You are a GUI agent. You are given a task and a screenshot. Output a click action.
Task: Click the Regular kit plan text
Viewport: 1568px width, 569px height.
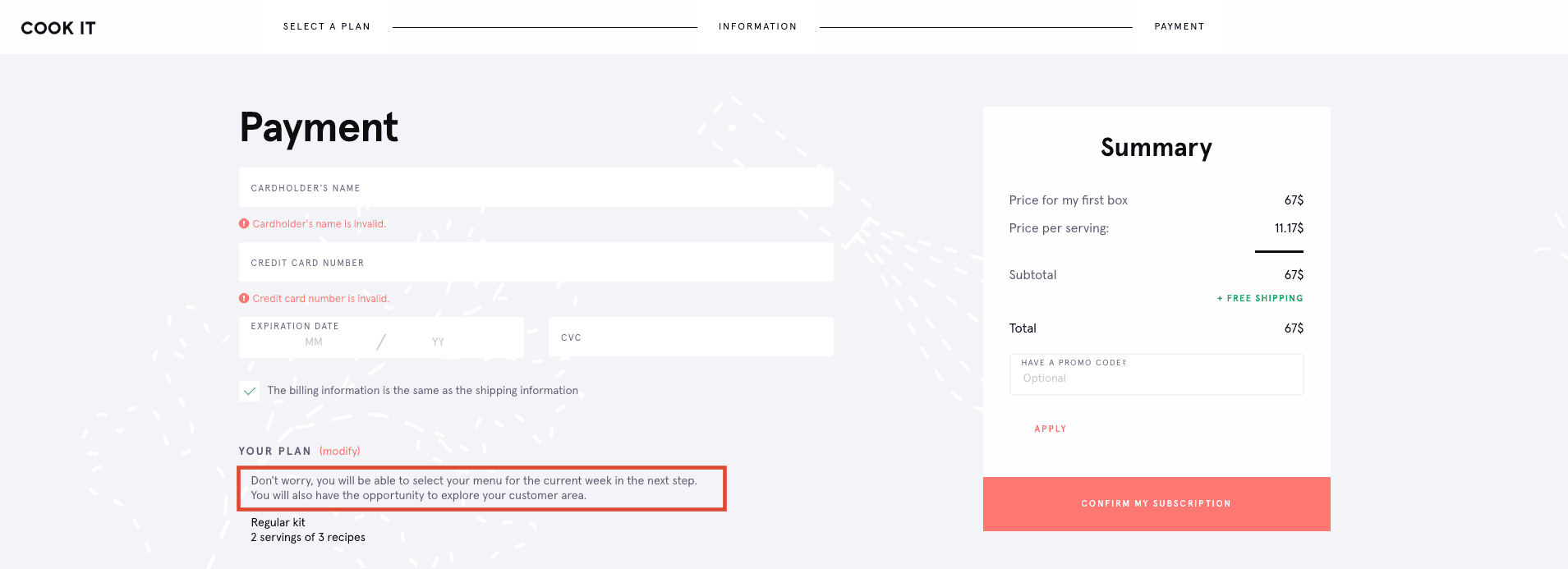(x=278, y=522)
